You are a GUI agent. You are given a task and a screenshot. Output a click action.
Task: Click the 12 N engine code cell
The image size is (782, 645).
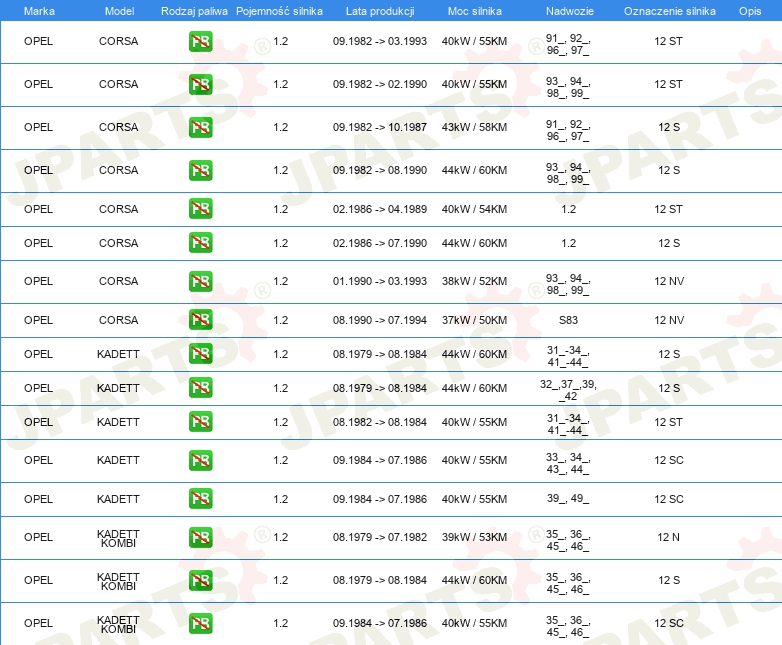pyautogui.click(x=668, y=537)
